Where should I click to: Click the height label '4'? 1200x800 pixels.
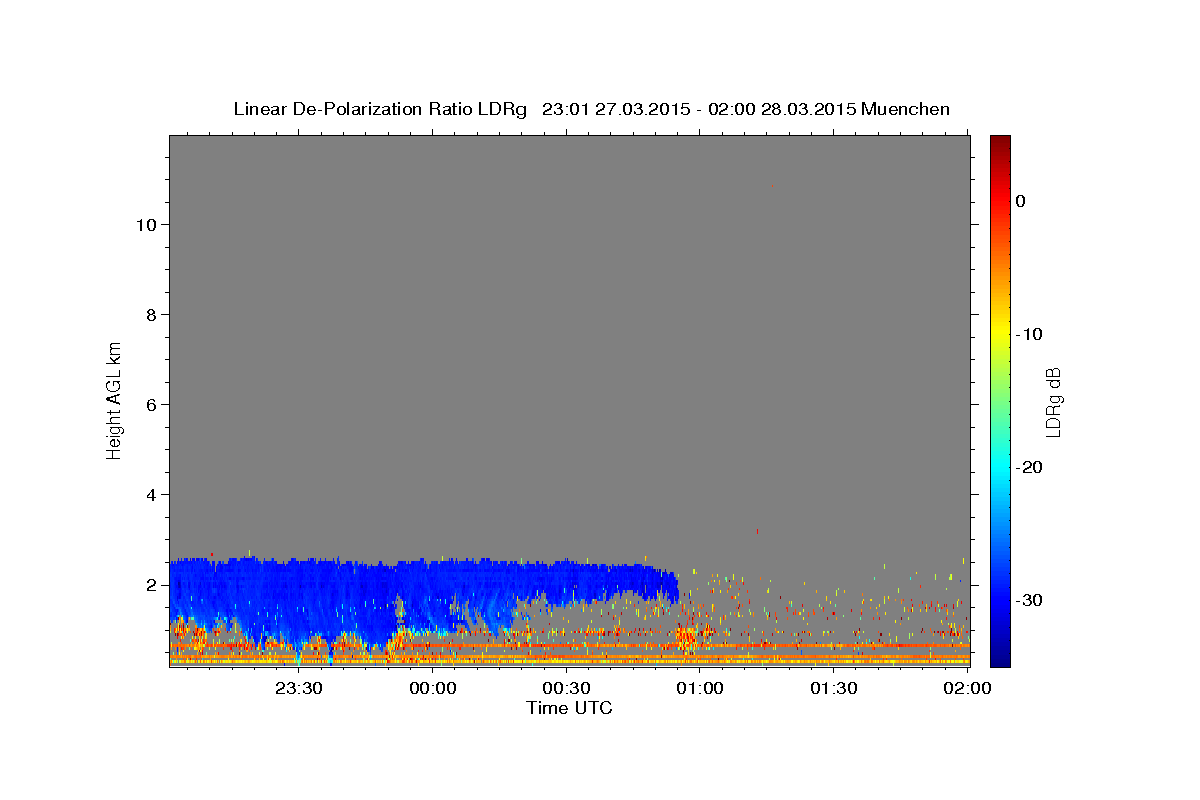(150, 494)
